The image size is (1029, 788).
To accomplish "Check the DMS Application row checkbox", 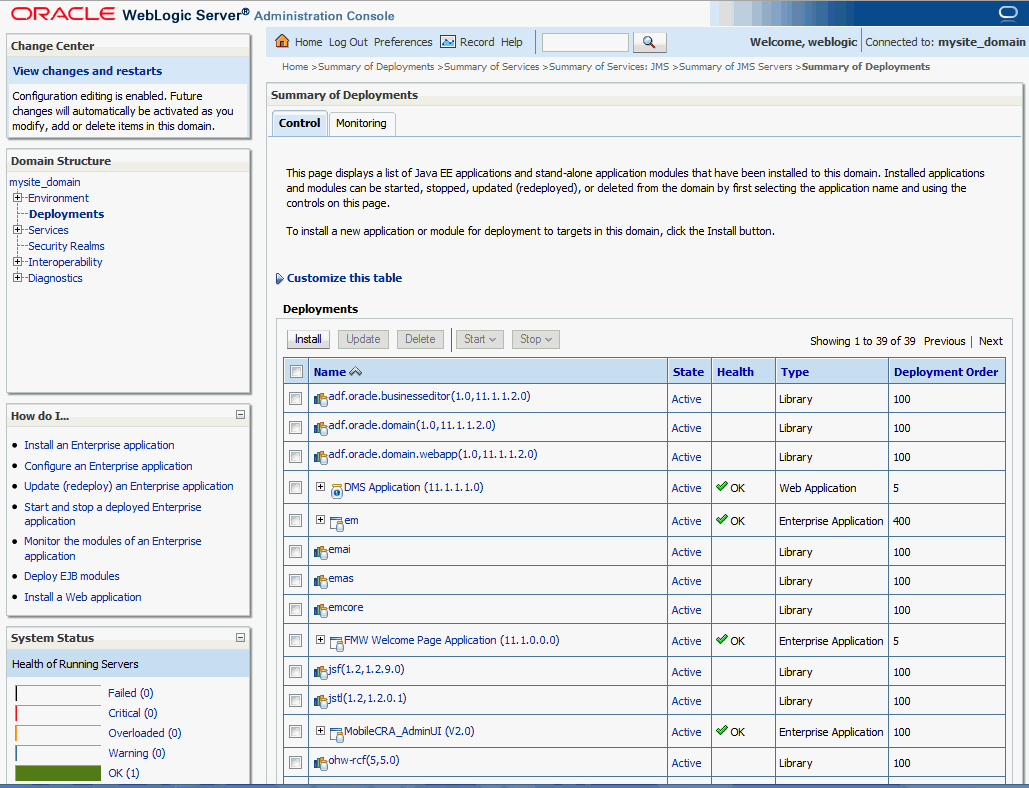I will click(x=295, y=487).
